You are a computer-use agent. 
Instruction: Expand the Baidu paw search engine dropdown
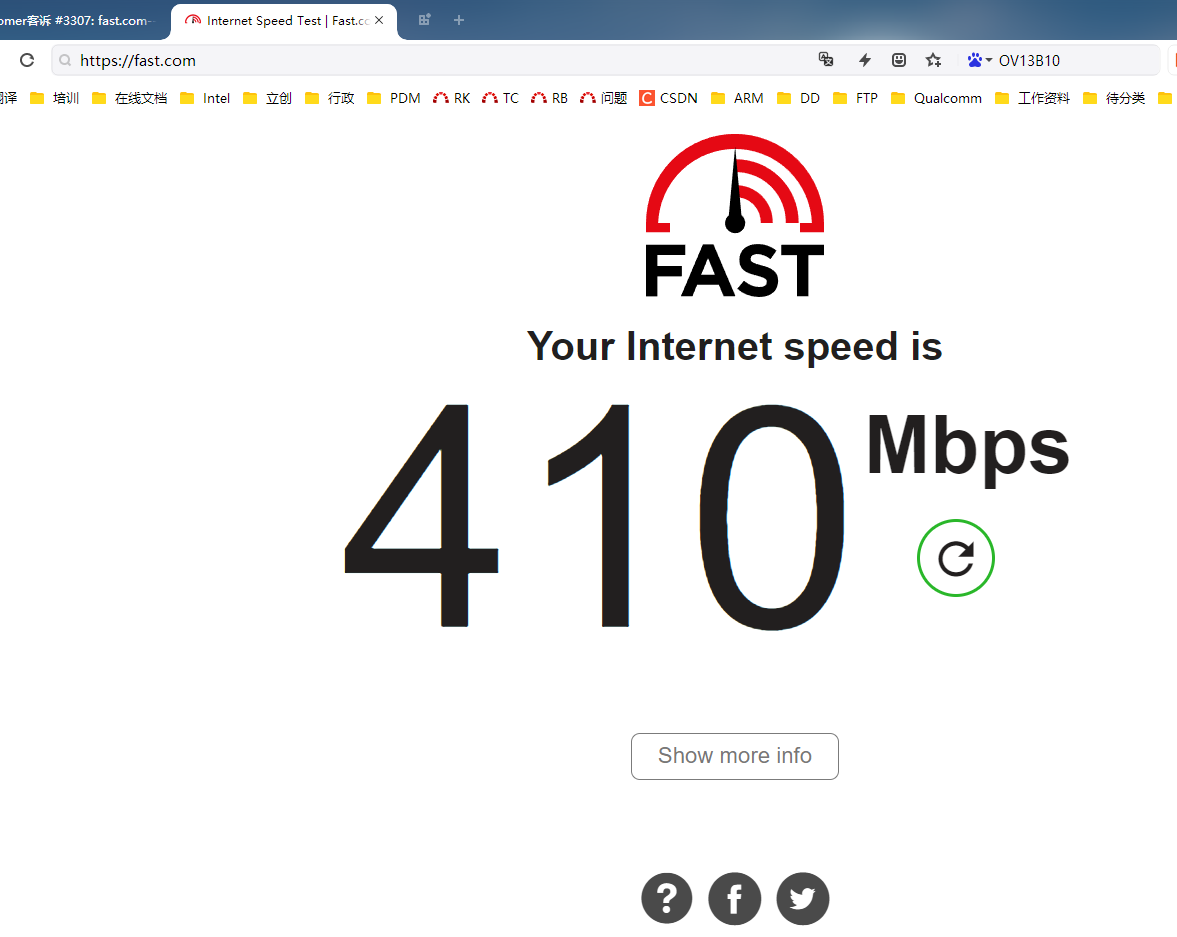coord(980,60)
